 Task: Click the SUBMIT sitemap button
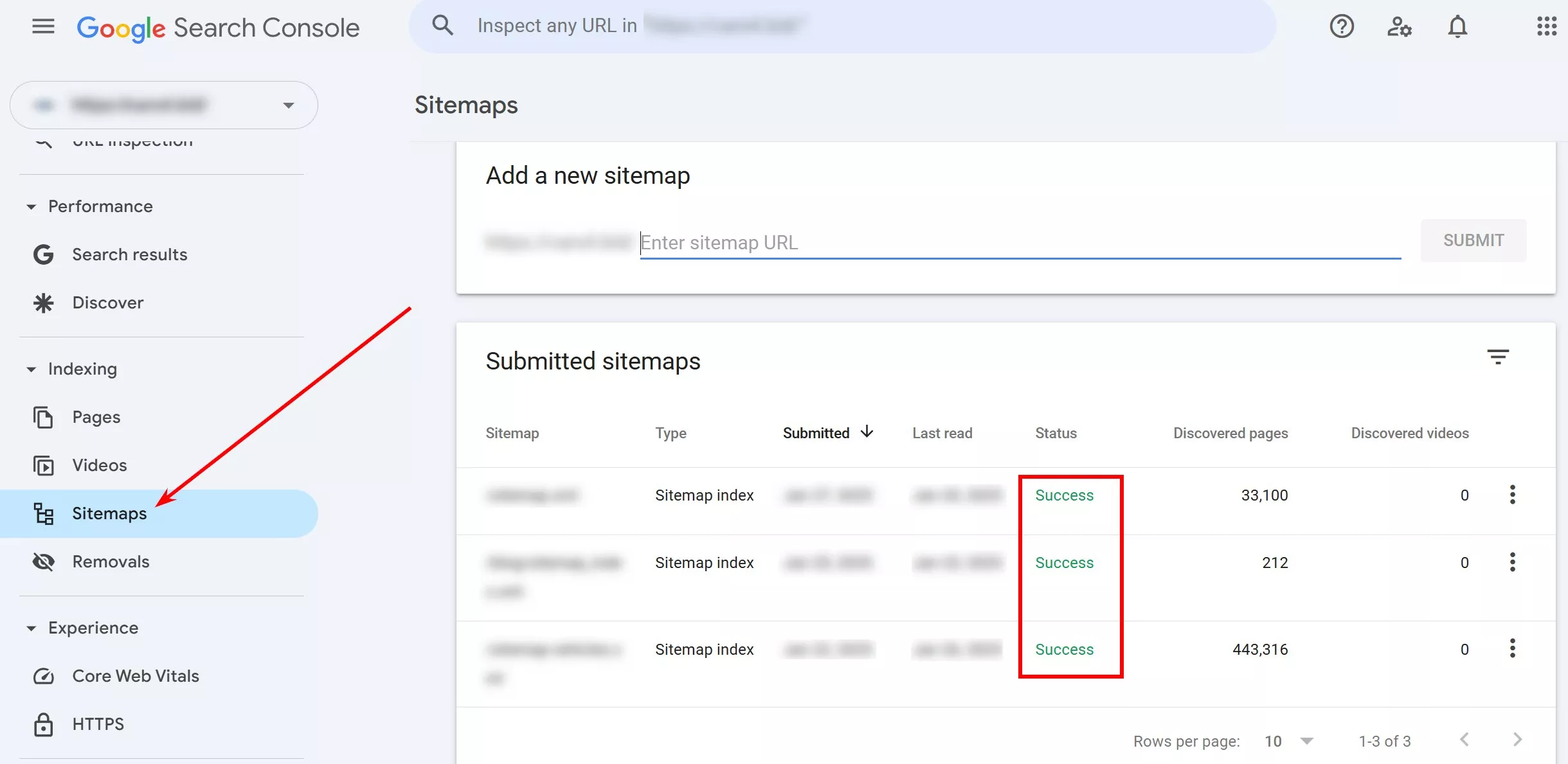1473,240
